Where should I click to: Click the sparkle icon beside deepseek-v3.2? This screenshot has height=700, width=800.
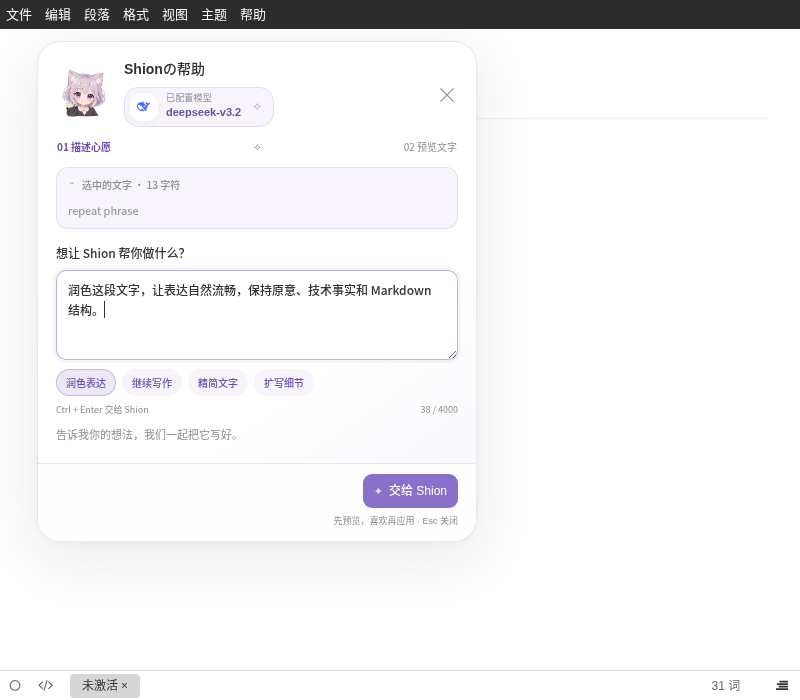point(257,107)
